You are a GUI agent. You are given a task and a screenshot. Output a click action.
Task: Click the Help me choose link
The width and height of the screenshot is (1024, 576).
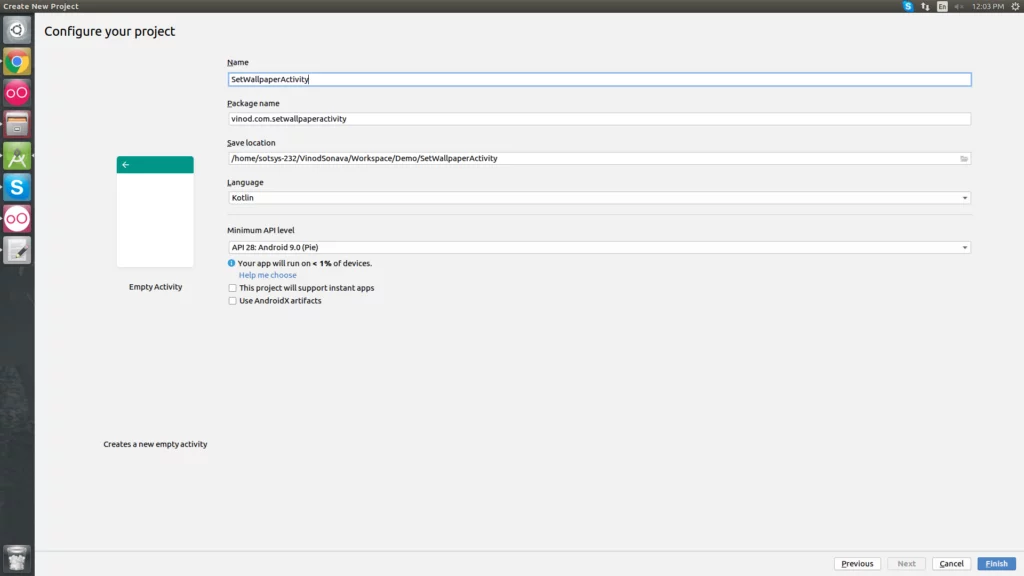[267, 274]
